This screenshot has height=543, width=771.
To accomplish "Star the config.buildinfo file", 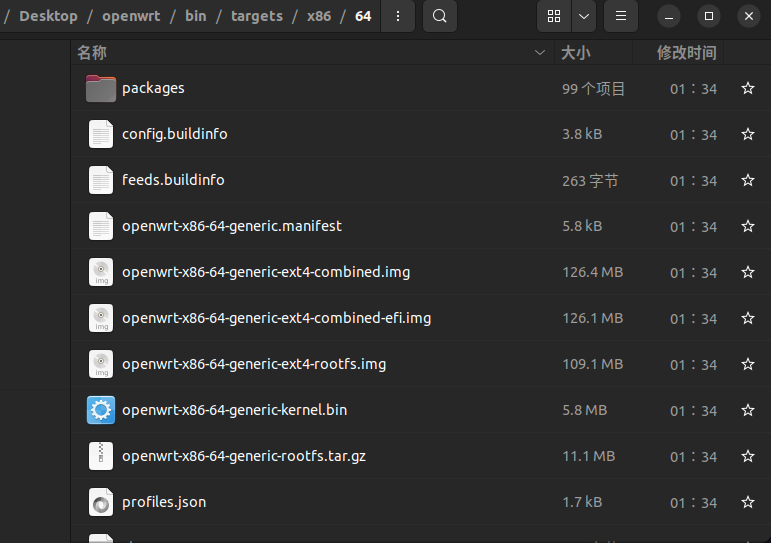I will point(747,134).
